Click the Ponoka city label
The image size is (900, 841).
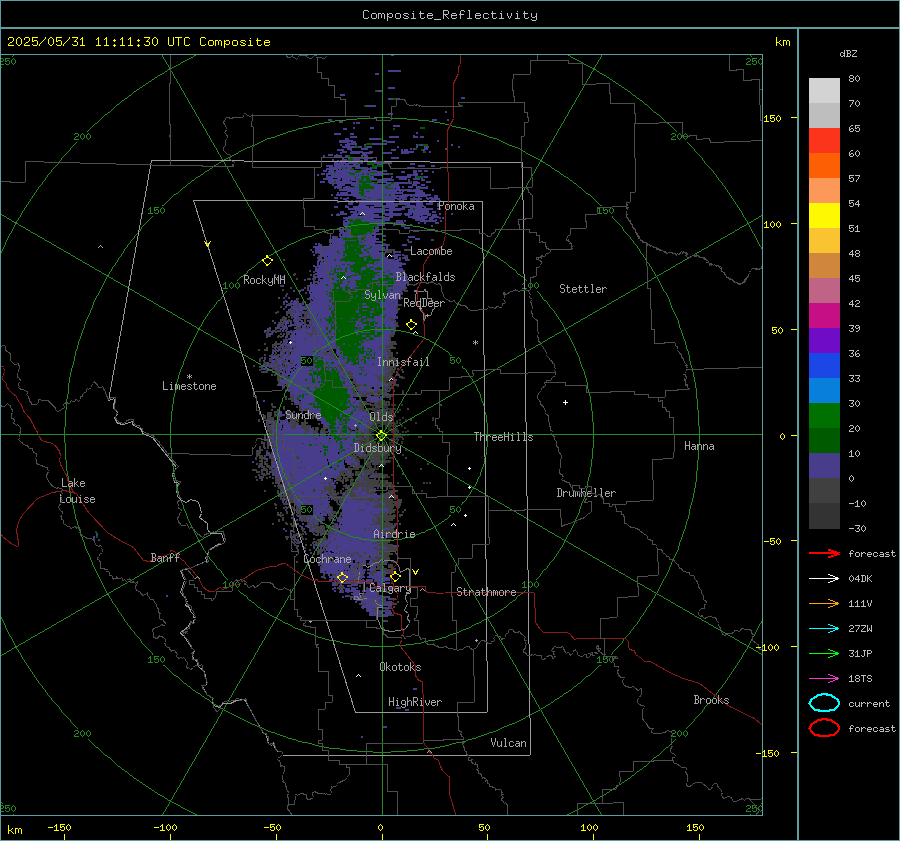click(456, 206)
